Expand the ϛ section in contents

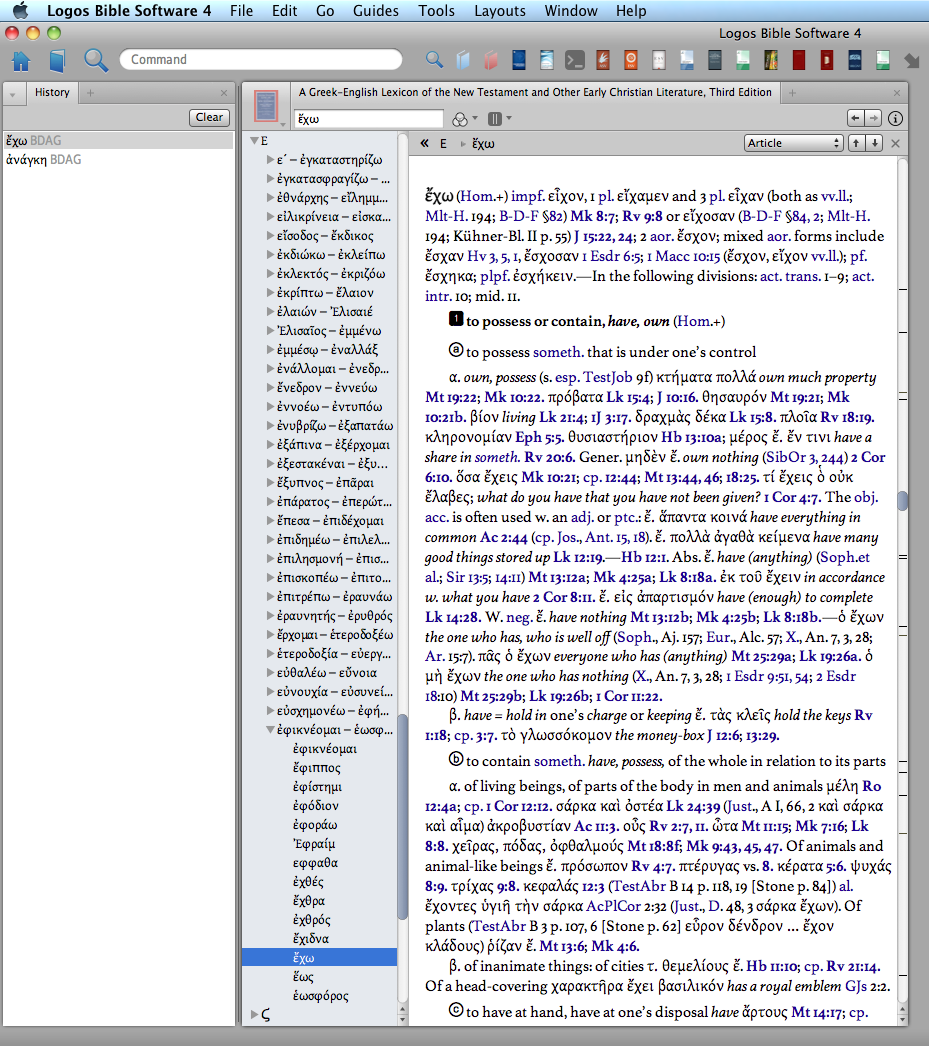point(254,1014)
